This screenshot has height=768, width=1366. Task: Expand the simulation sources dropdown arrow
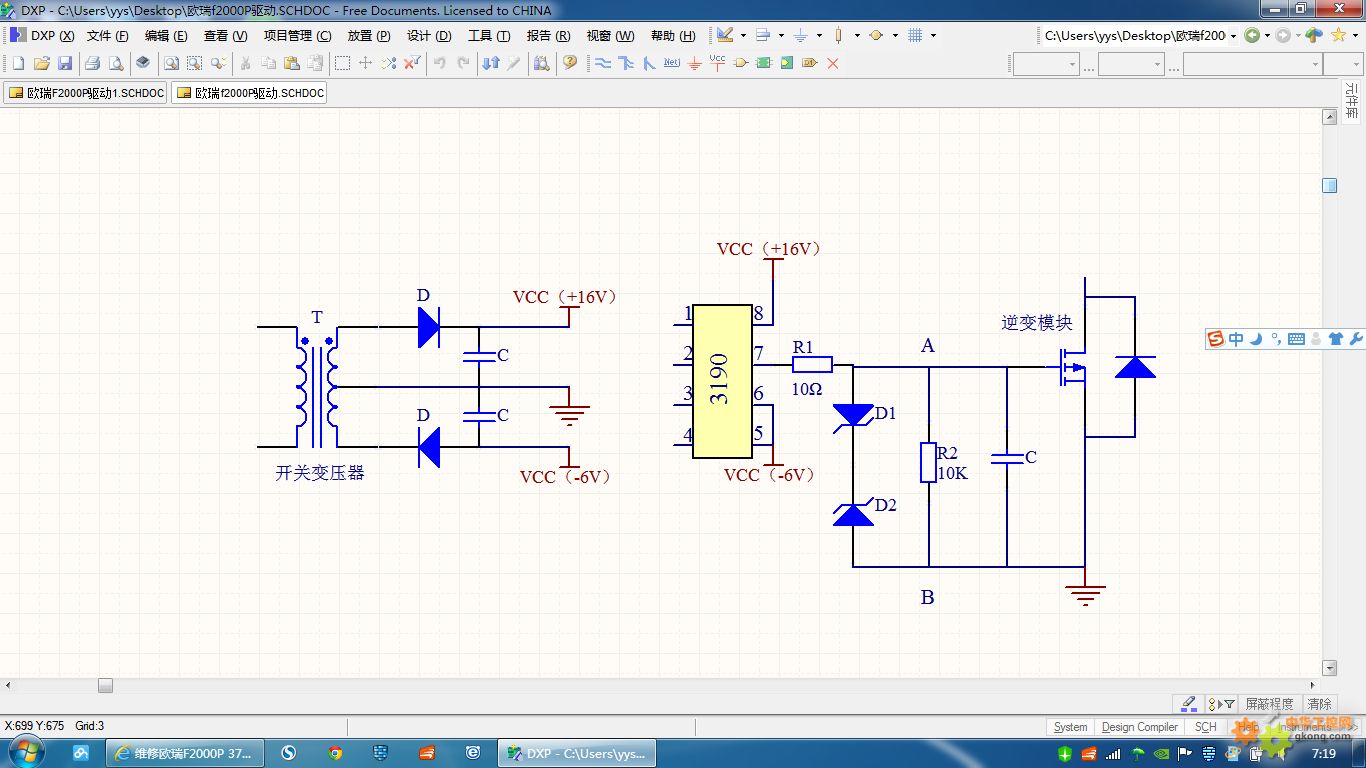[895, 35]
